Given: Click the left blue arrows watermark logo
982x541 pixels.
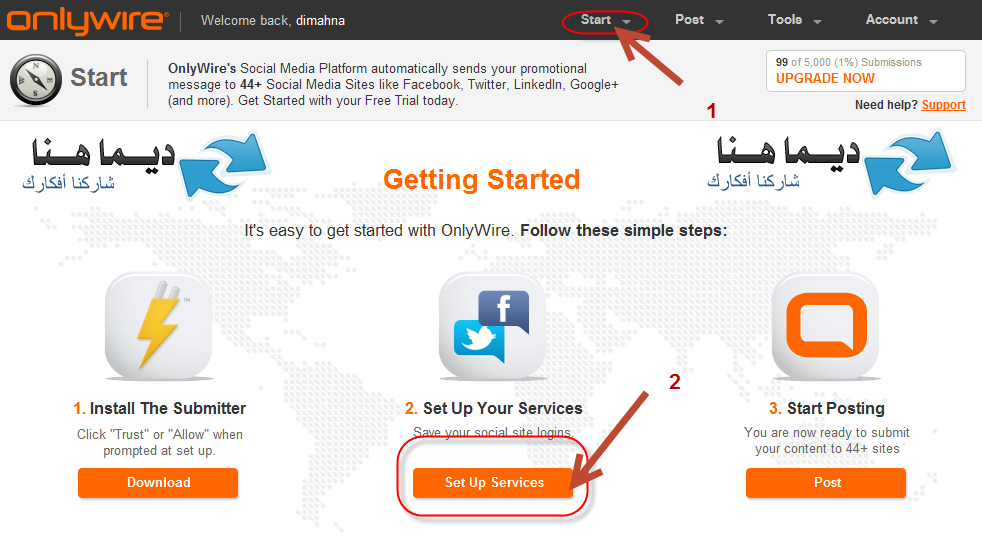Looking at the screenshot, I should 224,164.
